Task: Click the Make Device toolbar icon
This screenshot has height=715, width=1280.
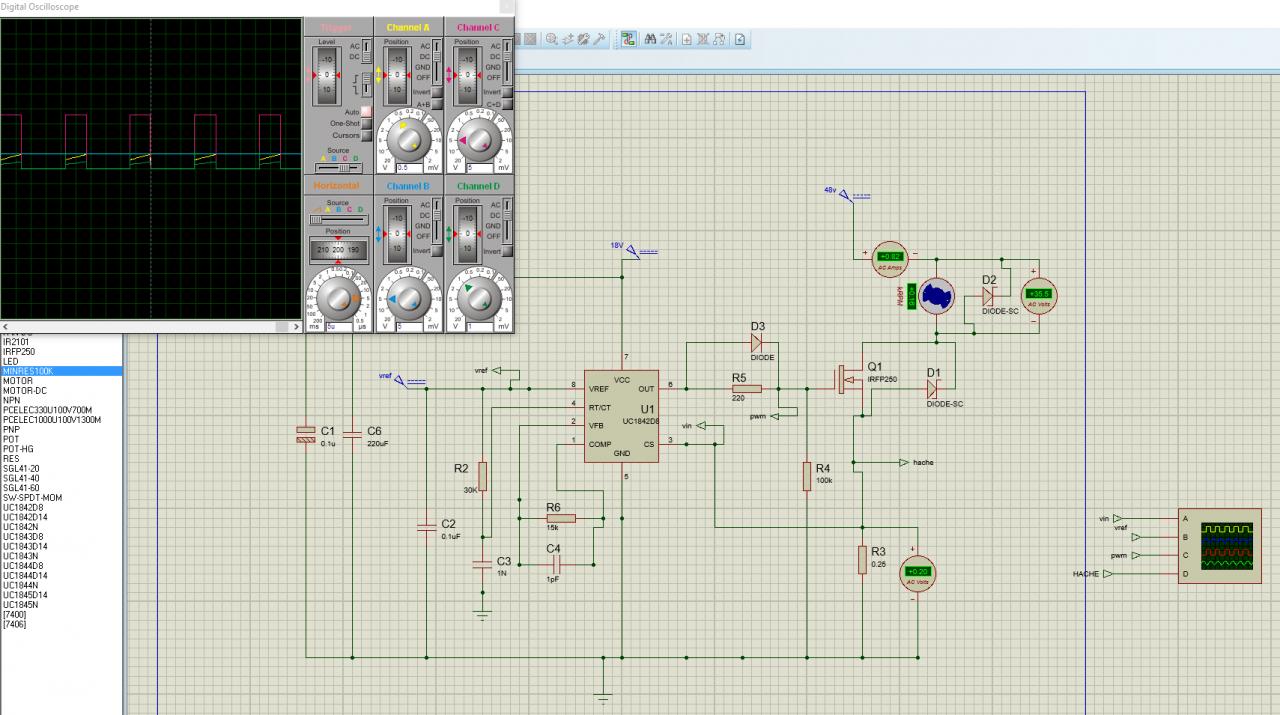Action: tap(567, 40)
